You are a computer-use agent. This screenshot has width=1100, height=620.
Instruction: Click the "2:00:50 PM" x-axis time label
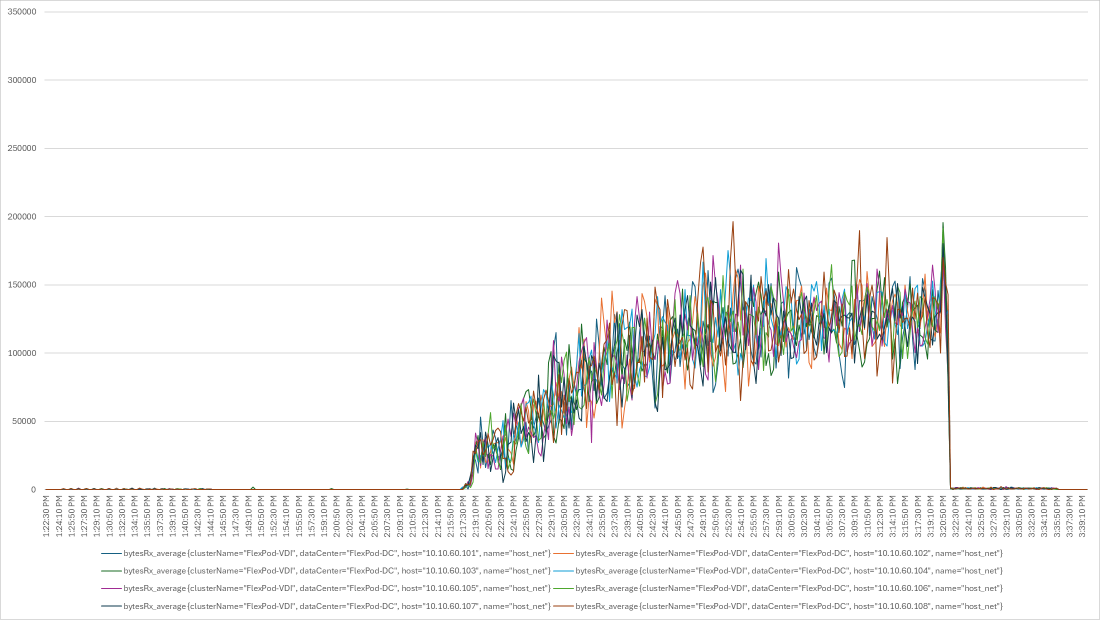[337, 518]
